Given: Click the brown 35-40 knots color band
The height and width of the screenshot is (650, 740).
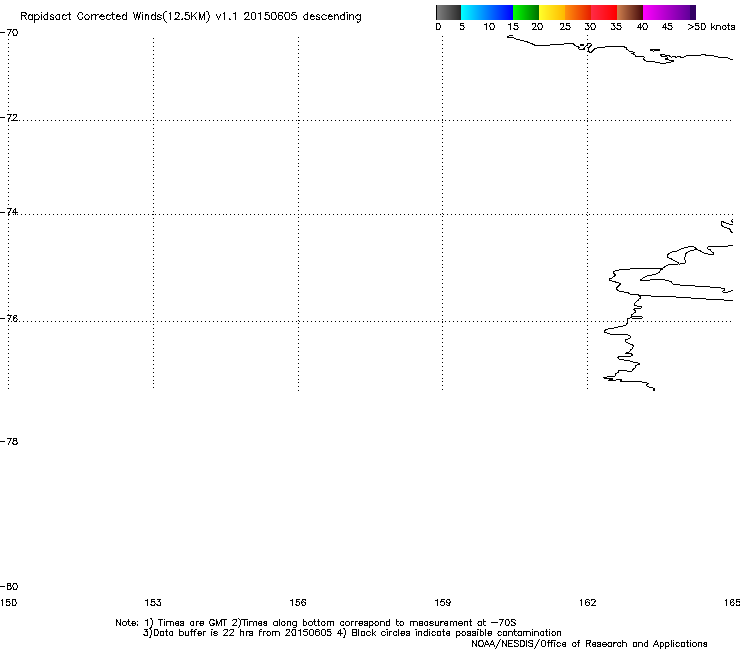Looking at the screenshot, I should [x=630, y=12].
